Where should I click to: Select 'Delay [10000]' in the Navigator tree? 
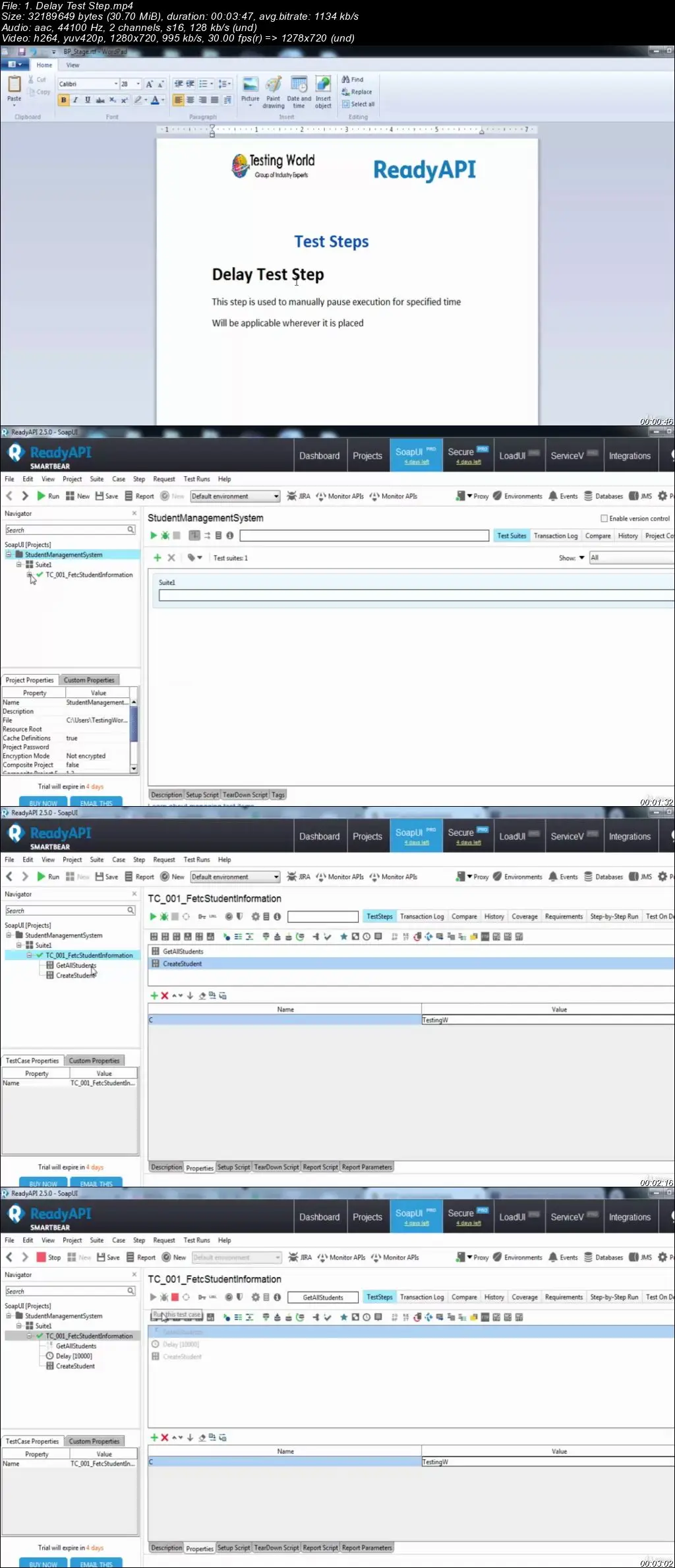click(x=74, y=1356)
